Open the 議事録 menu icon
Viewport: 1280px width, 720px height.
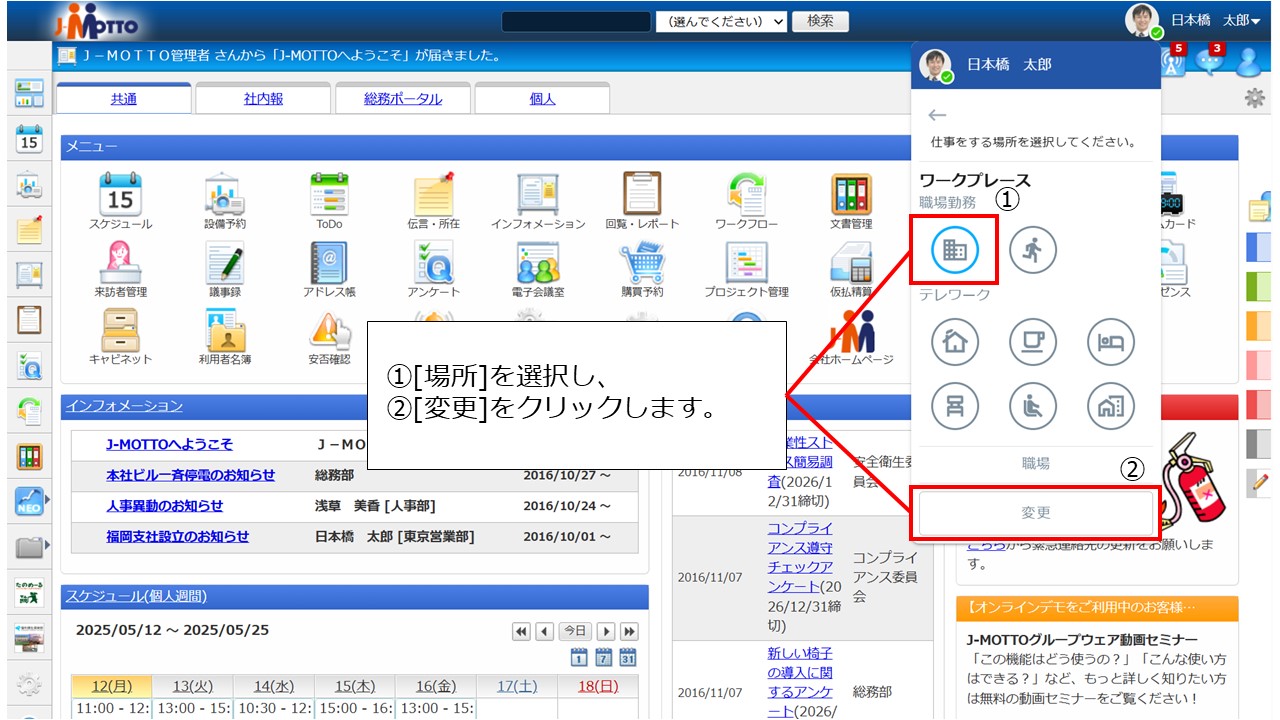(x=224, y=262)
